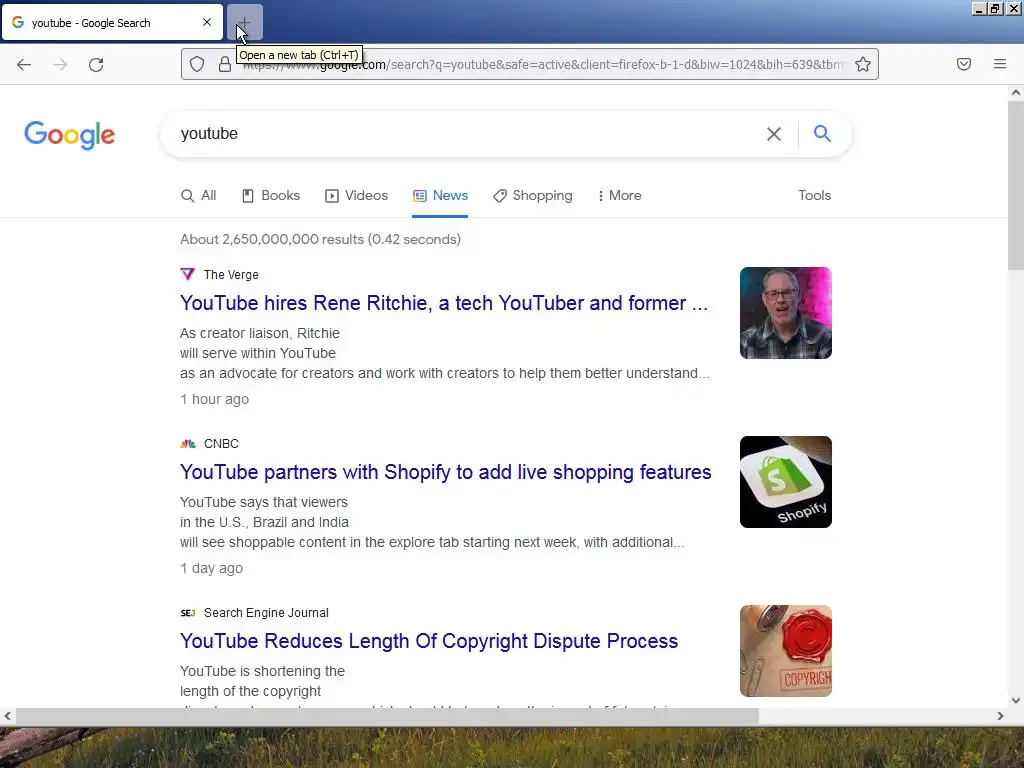Click the vertical scrollbar thumb

(x=1016, y=185)
